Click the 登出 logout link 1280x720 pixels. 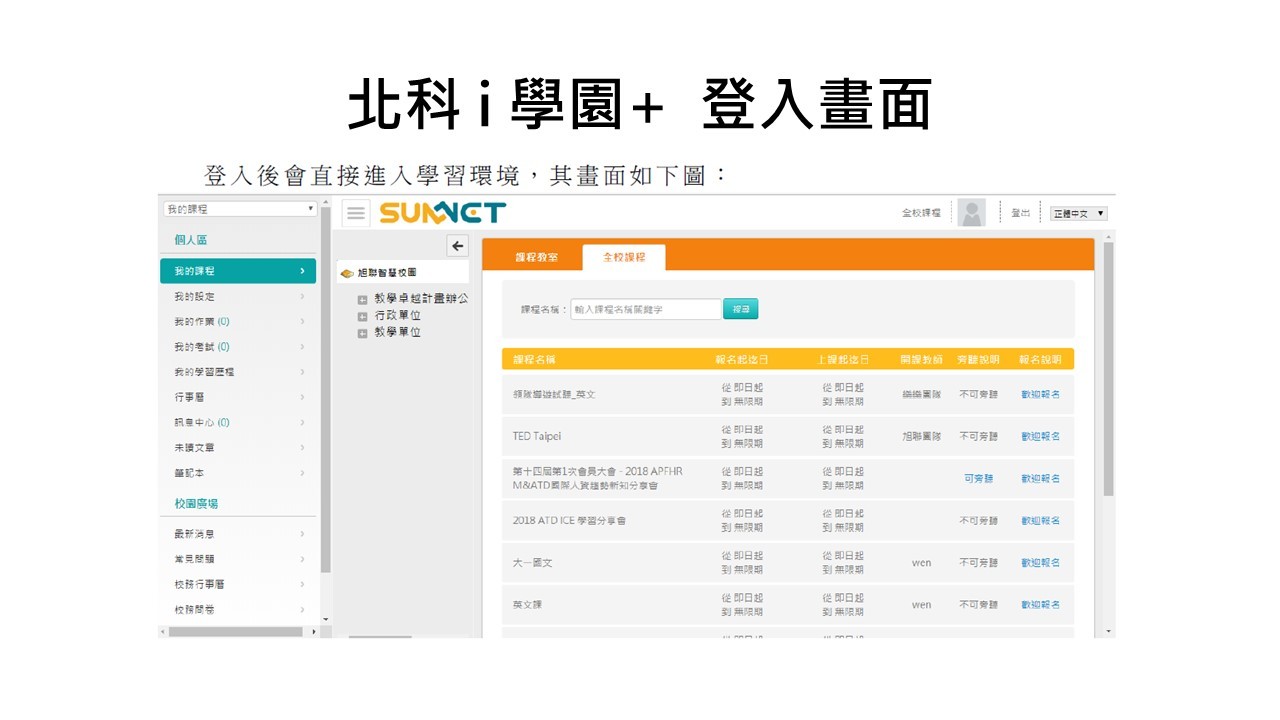point(1021,213)
